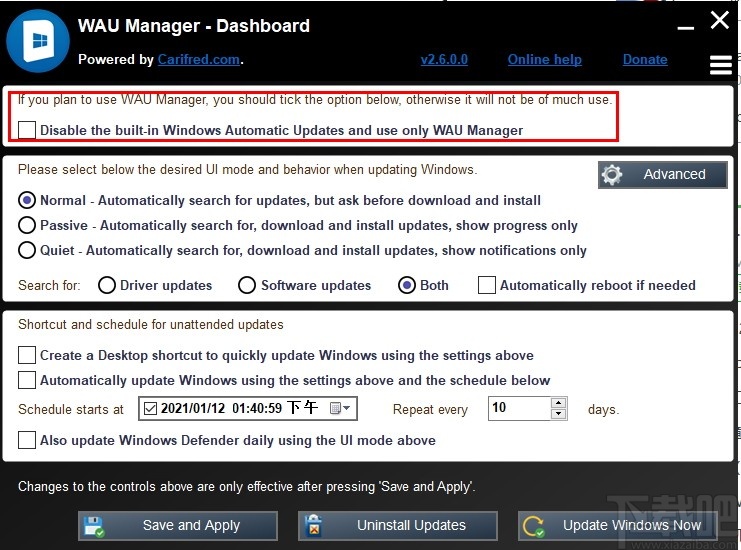Click the 'Schedule starts at' label
The image size is (741, 550).
(71, 409)
